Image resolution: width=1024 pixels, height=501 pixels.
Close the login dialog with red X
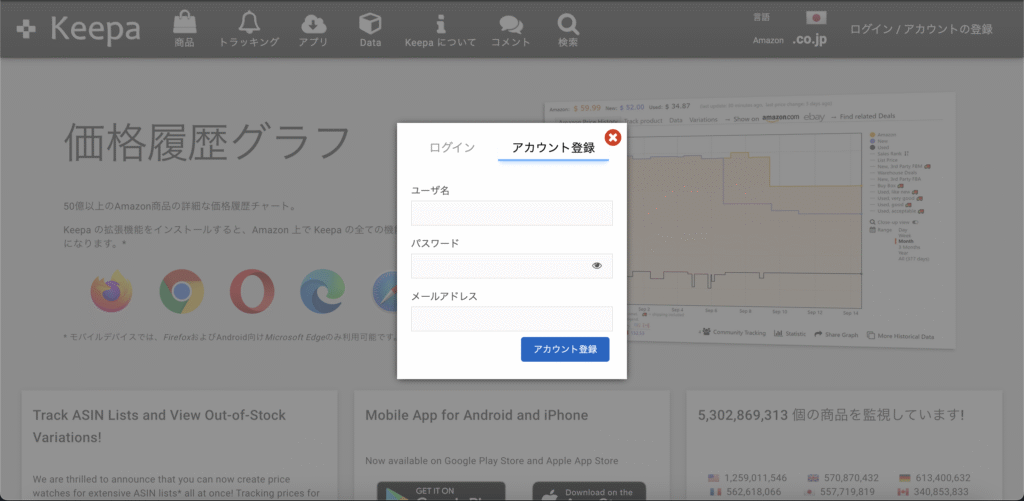(x=613, y=137)
